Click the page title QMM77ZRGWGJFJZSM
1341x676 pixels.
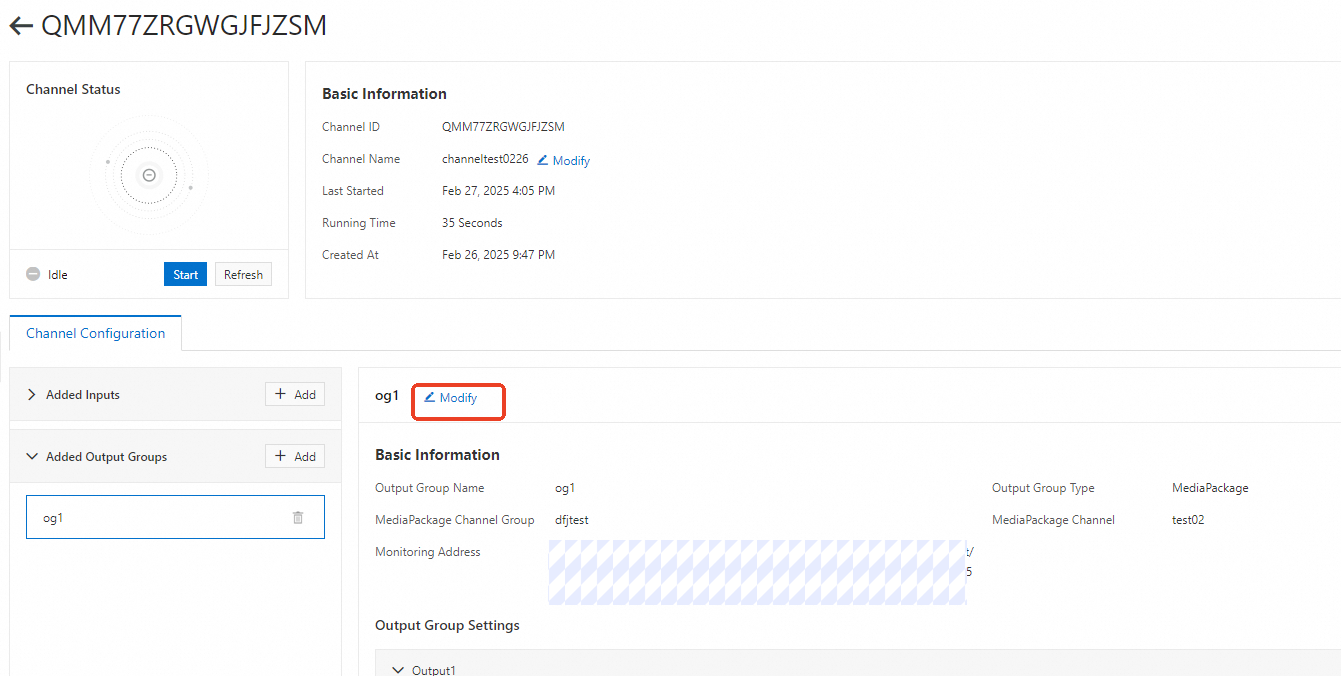[x=184, y=26]
